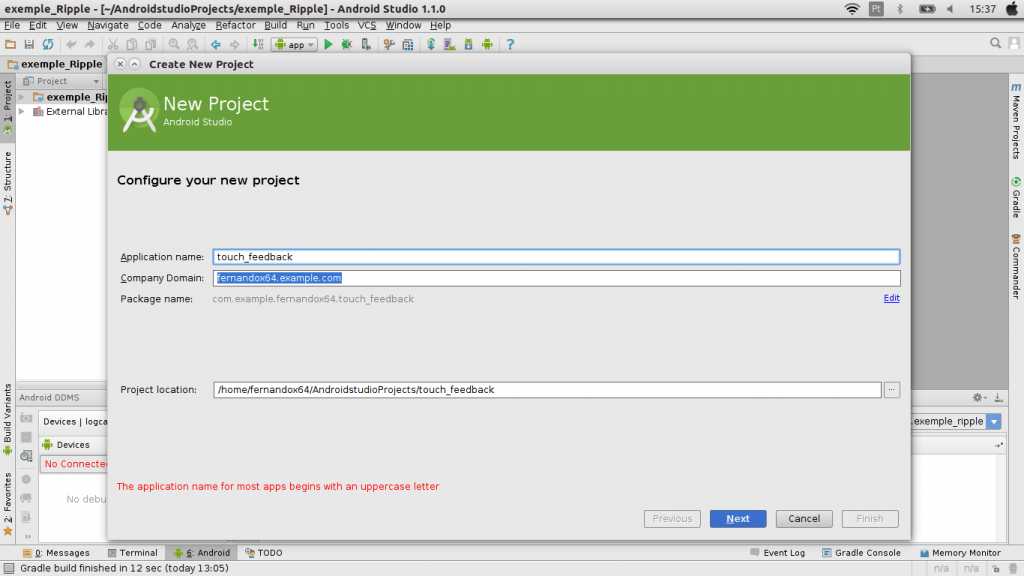Open the Project view selector dropdown
The width and height of the screenshot is (1024, 576).
61,81
